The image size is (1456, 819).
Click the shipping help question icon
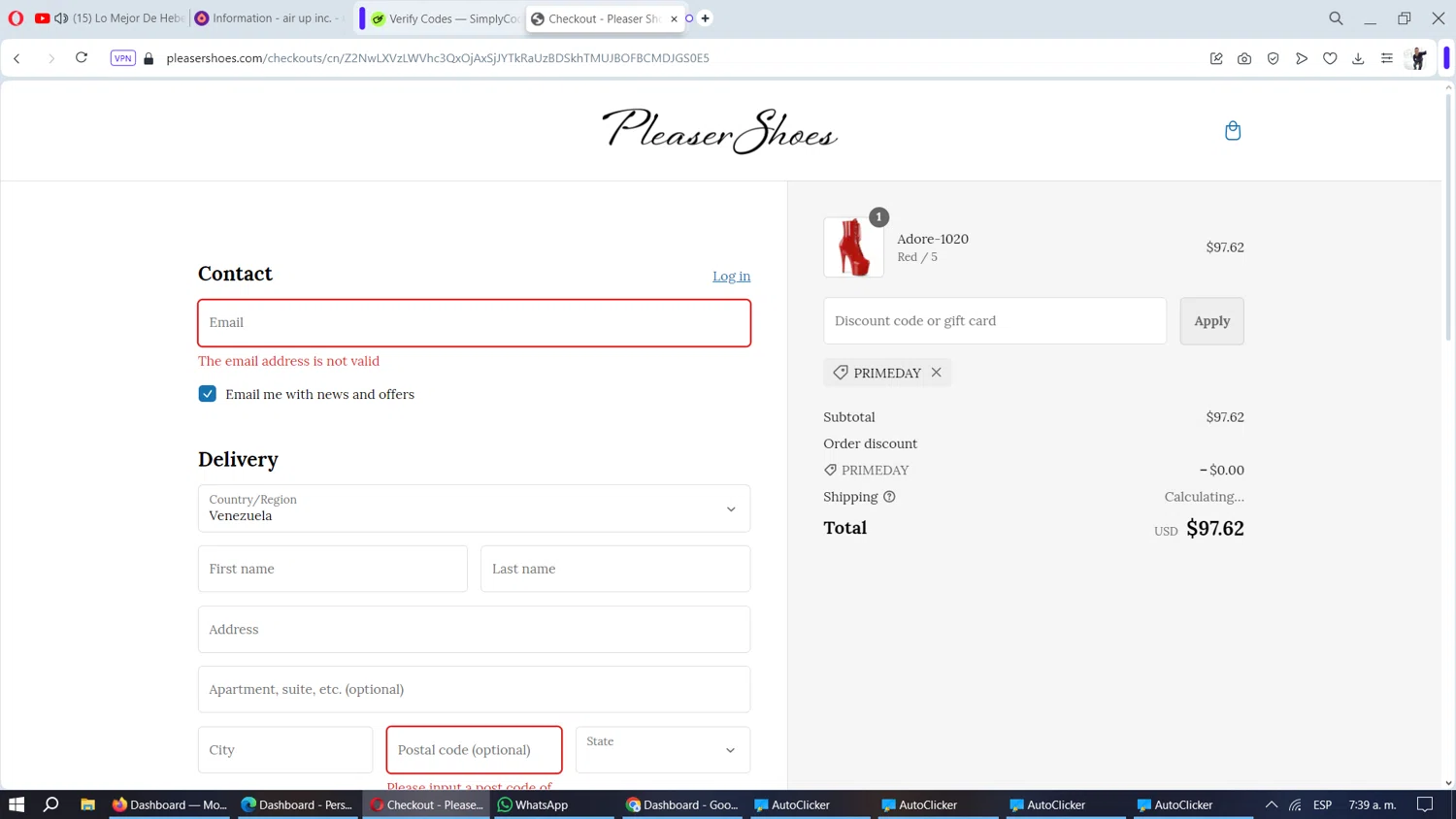click(889, 497)
